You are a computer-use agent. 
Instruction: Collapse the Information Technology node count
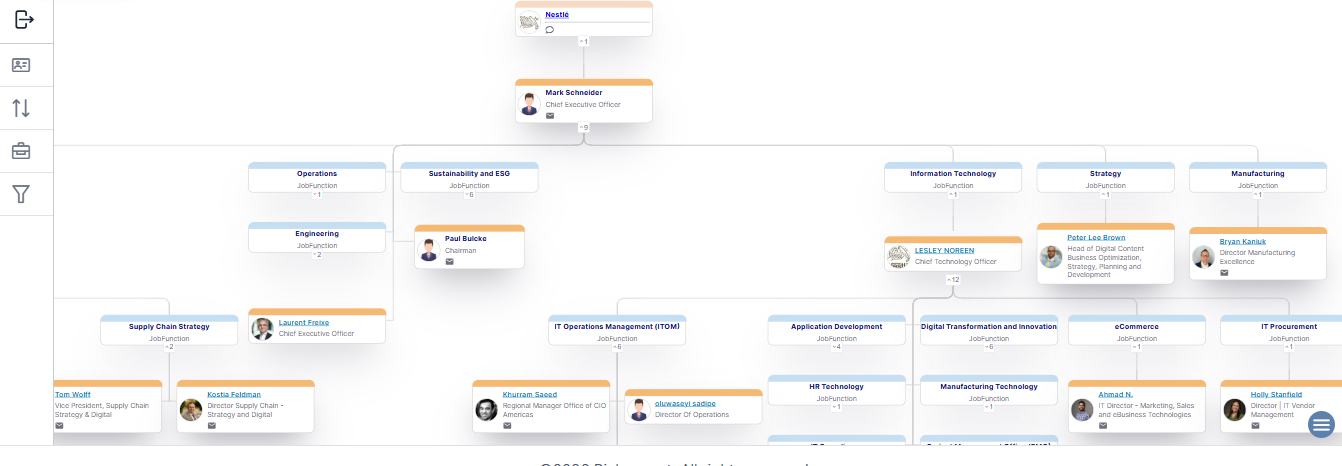click(x=953, y=195)
